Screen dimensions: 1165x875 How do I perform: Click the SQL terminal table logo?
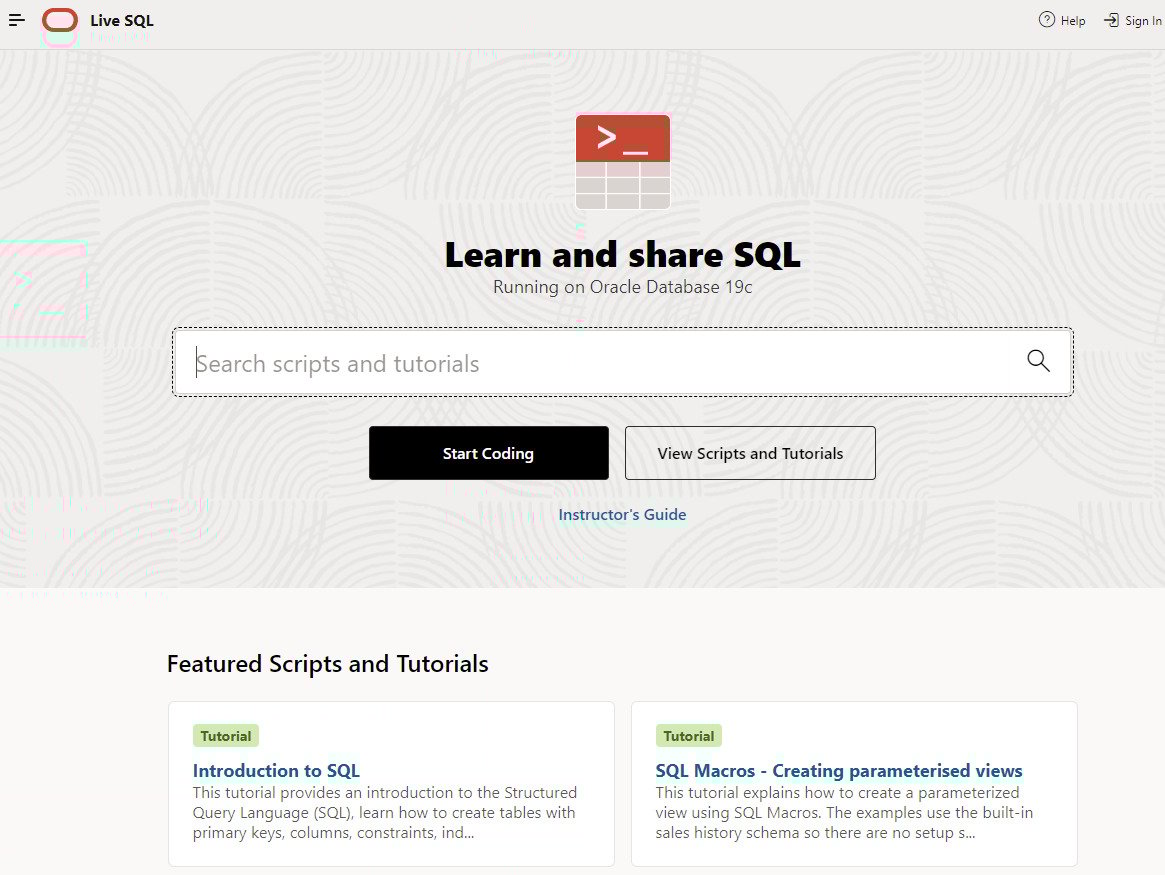(x=623, y=161)
